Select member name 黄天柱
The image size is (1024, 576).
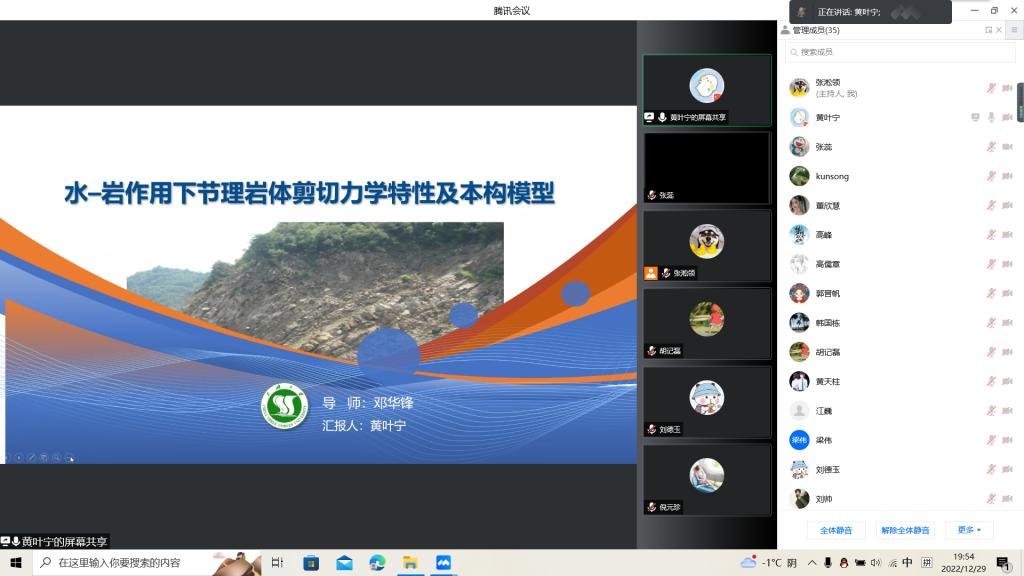(827, 381)
